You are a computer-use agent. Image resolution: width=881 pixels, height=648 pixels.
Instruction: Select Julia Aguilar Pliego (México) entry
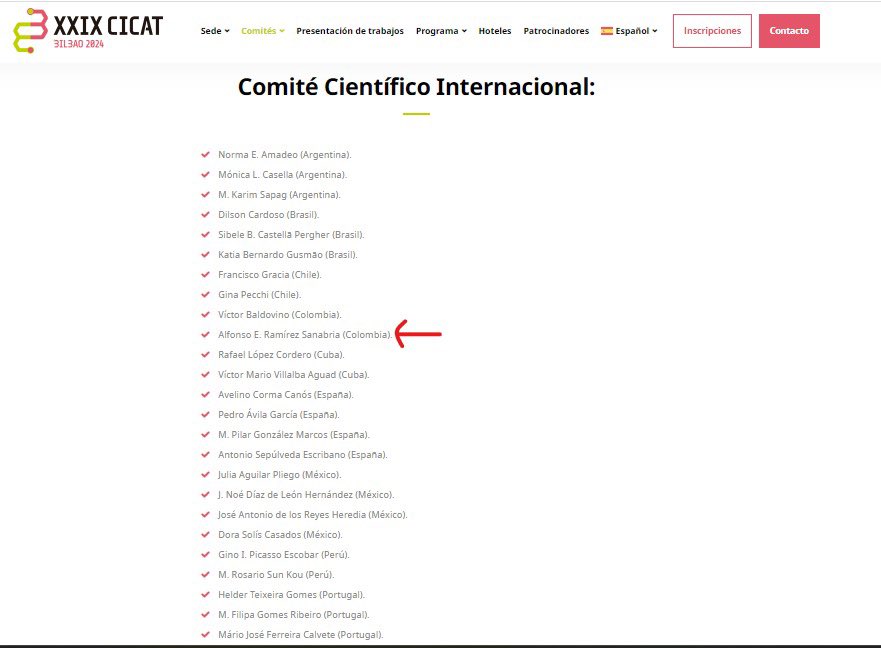tap(280, 475)
